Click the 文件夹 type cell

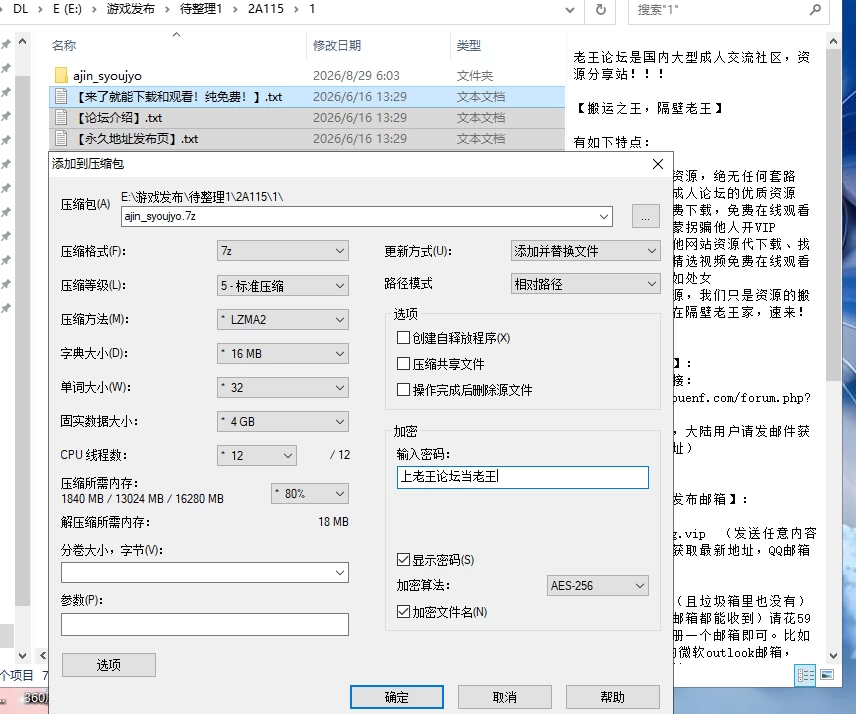474,75
